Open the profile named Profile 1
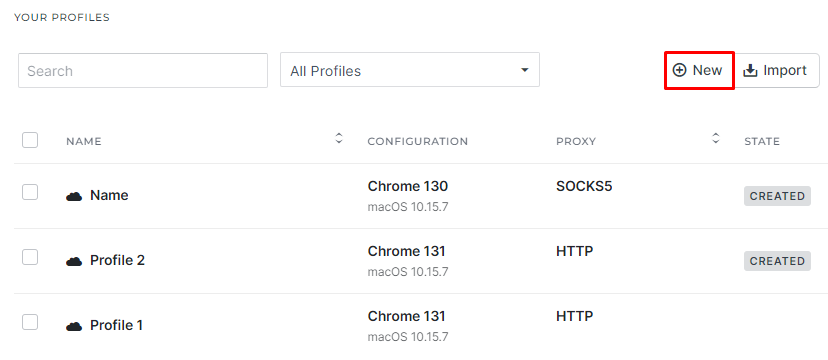Viewport: 828px width, 360px height. (x=117, y=326)
